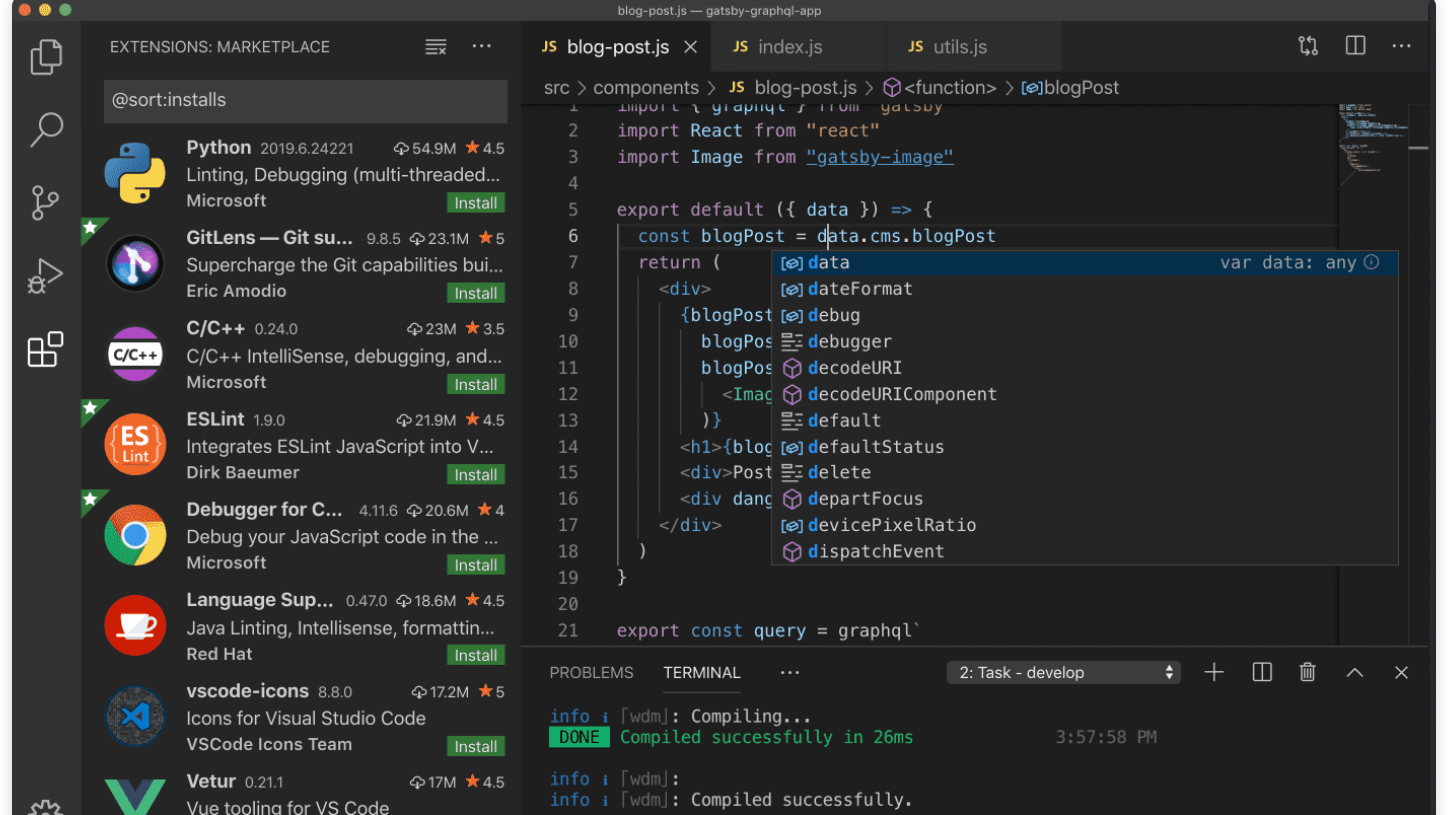
Task: Choose dispatchEvent suggestion
Action: [1085, 551]
